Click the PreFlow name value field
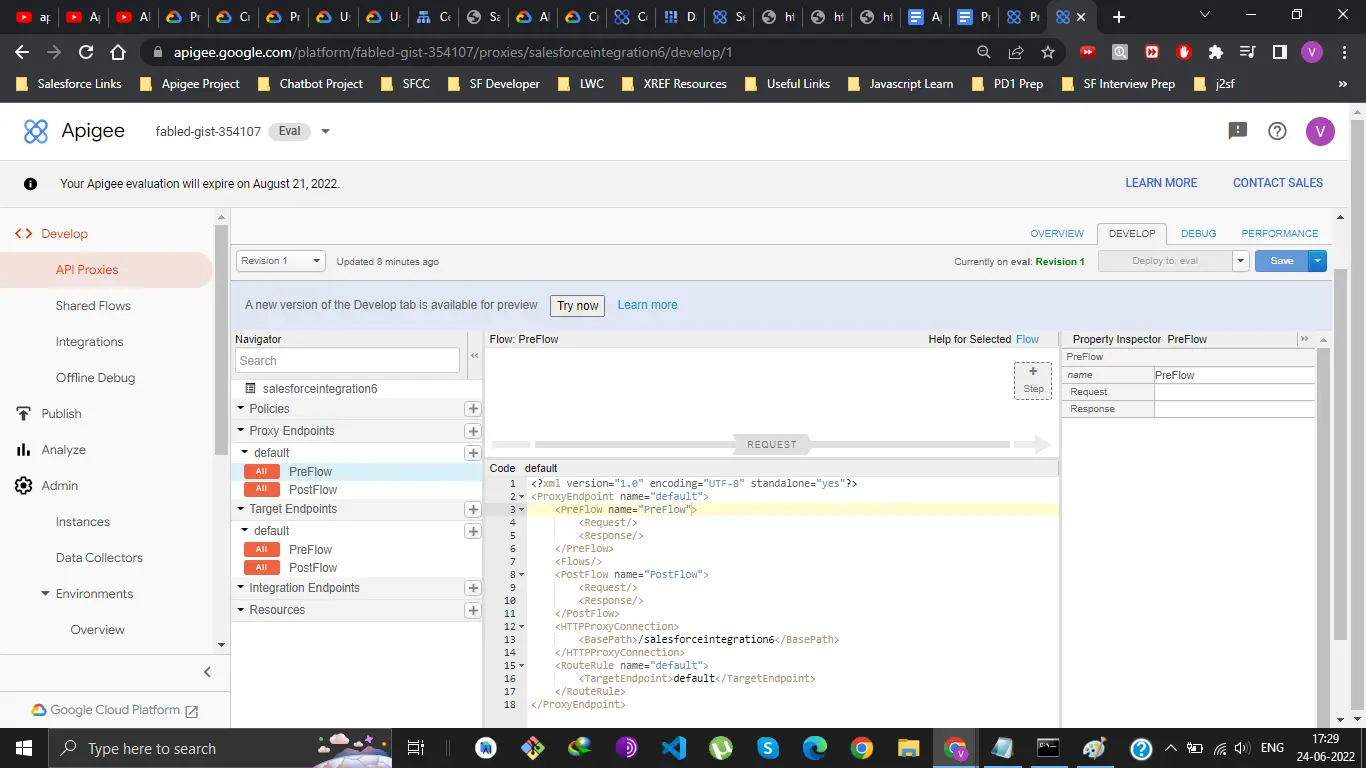This screenshot has width=1366, height=768. pyautogui.click(x=1234, y=375)
